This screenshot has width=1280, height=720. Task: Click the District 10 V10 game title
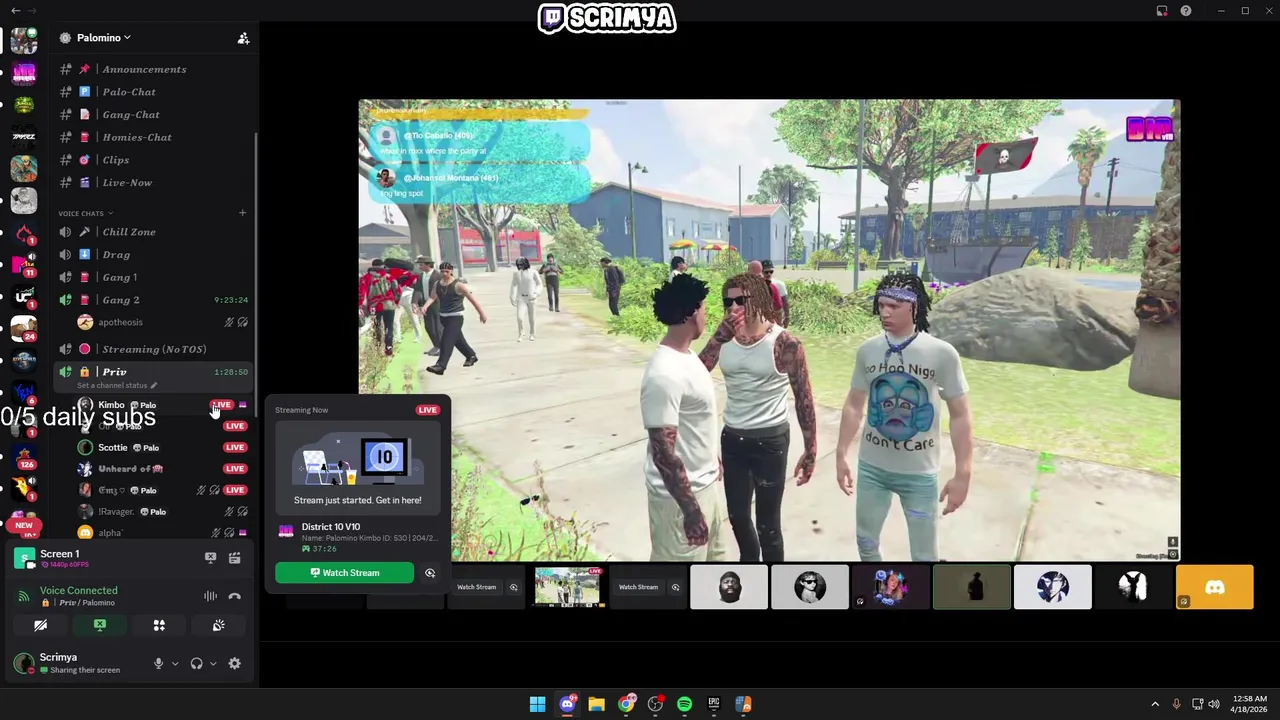coord(330,527)
